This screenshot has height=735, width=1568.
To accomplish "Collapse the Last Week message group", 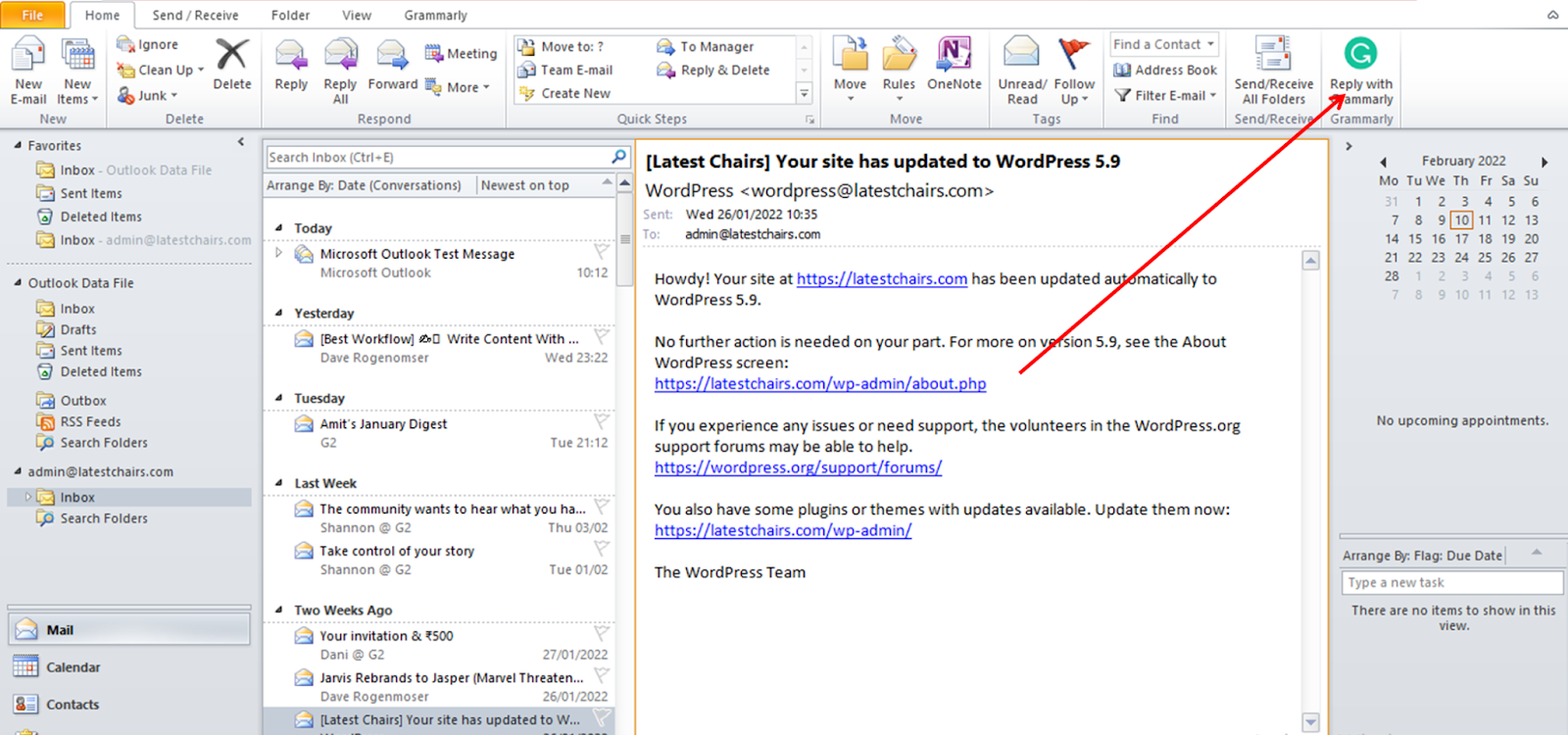I will (x=279, y=483).
